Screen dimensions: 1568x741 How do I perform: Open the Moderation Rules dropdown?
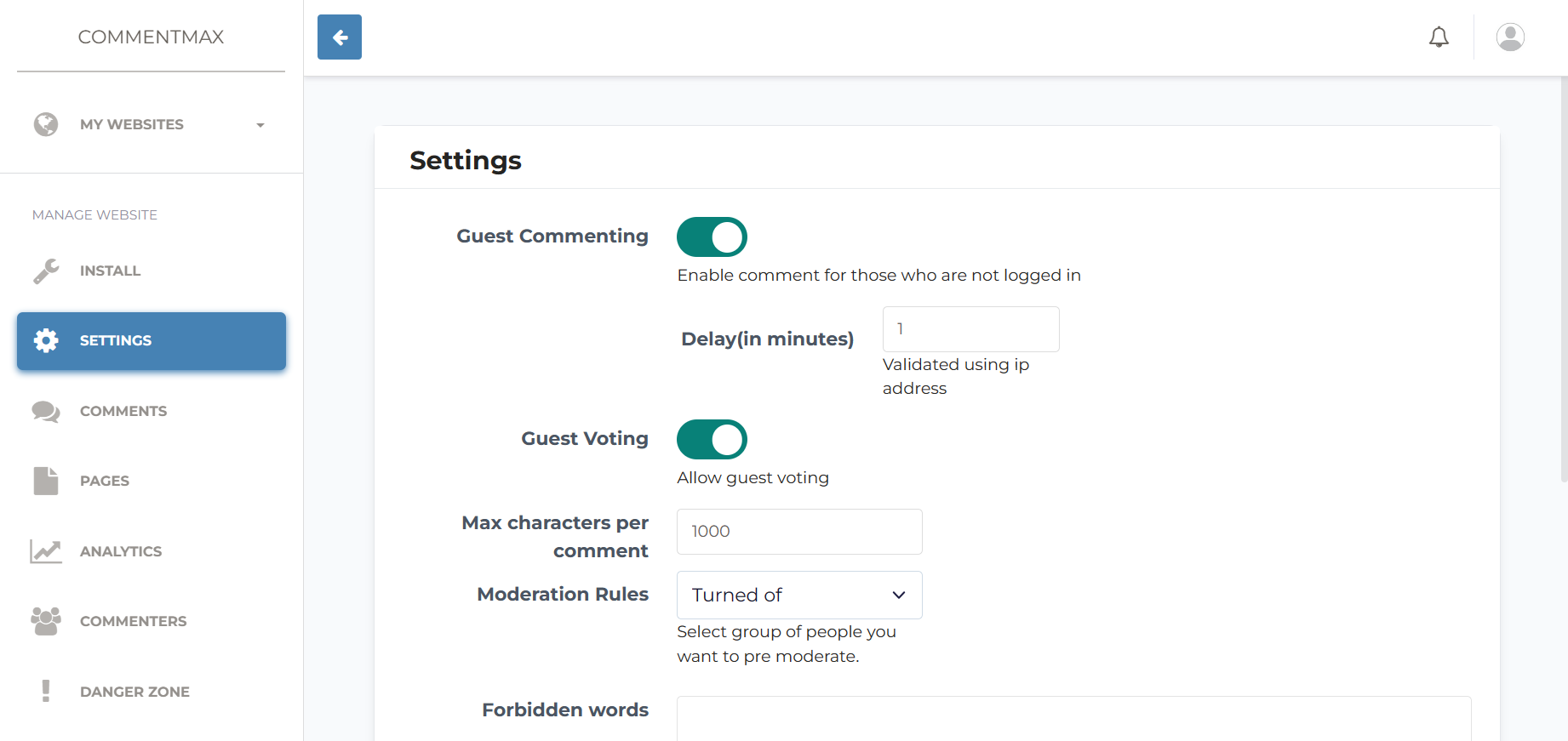pos(799,595)
